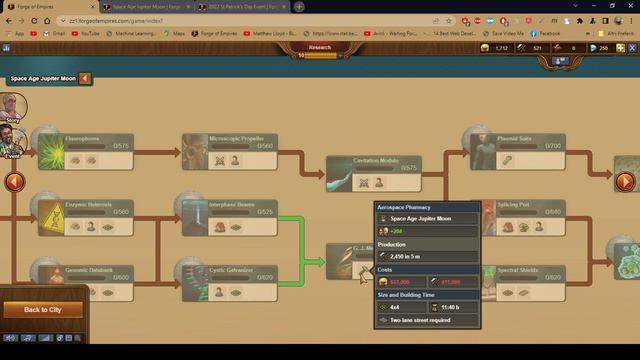
Task: Click the diamonds counter 250
Action: point(600,48)
